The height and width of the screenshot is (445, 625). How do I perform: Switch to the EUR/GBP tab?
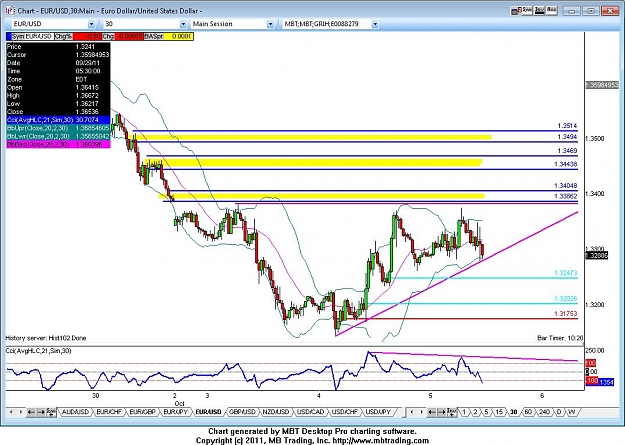[x=142, y=412]
